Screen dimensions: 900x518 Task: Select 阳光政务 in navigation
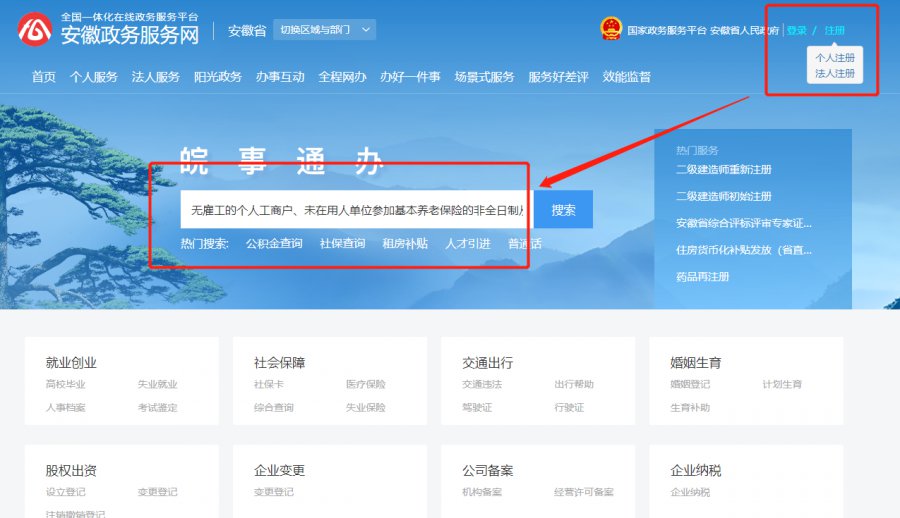[x=218, y=77]
